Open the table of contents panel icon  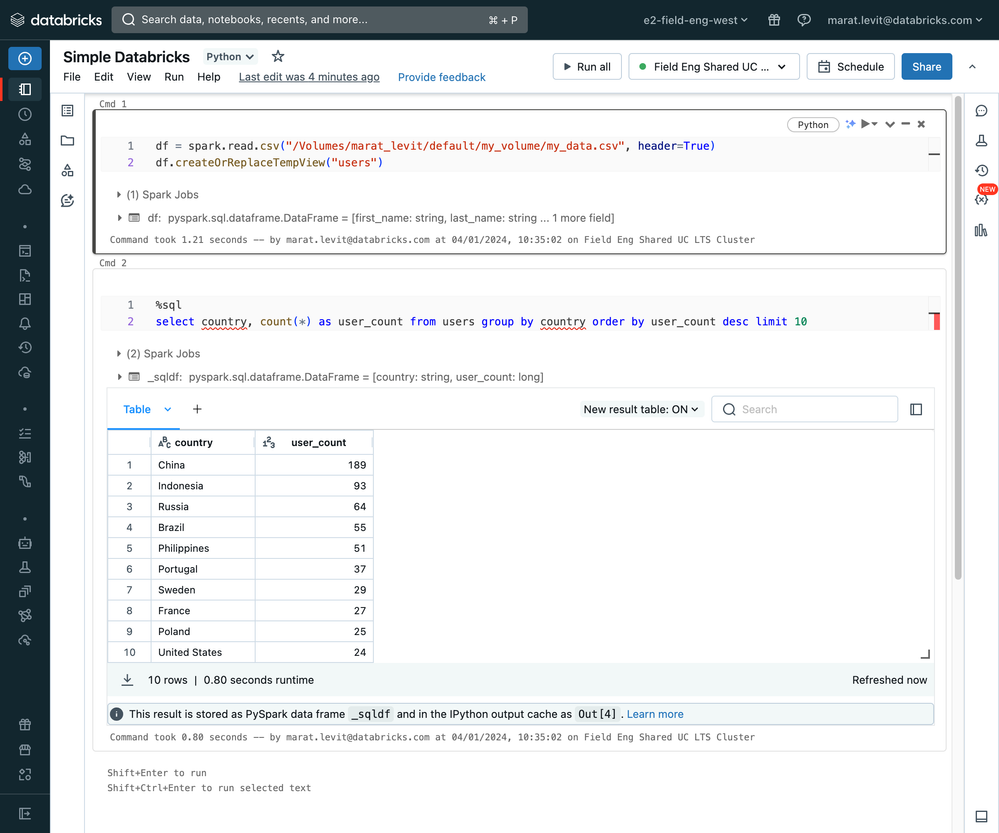[x=68, y=111]
